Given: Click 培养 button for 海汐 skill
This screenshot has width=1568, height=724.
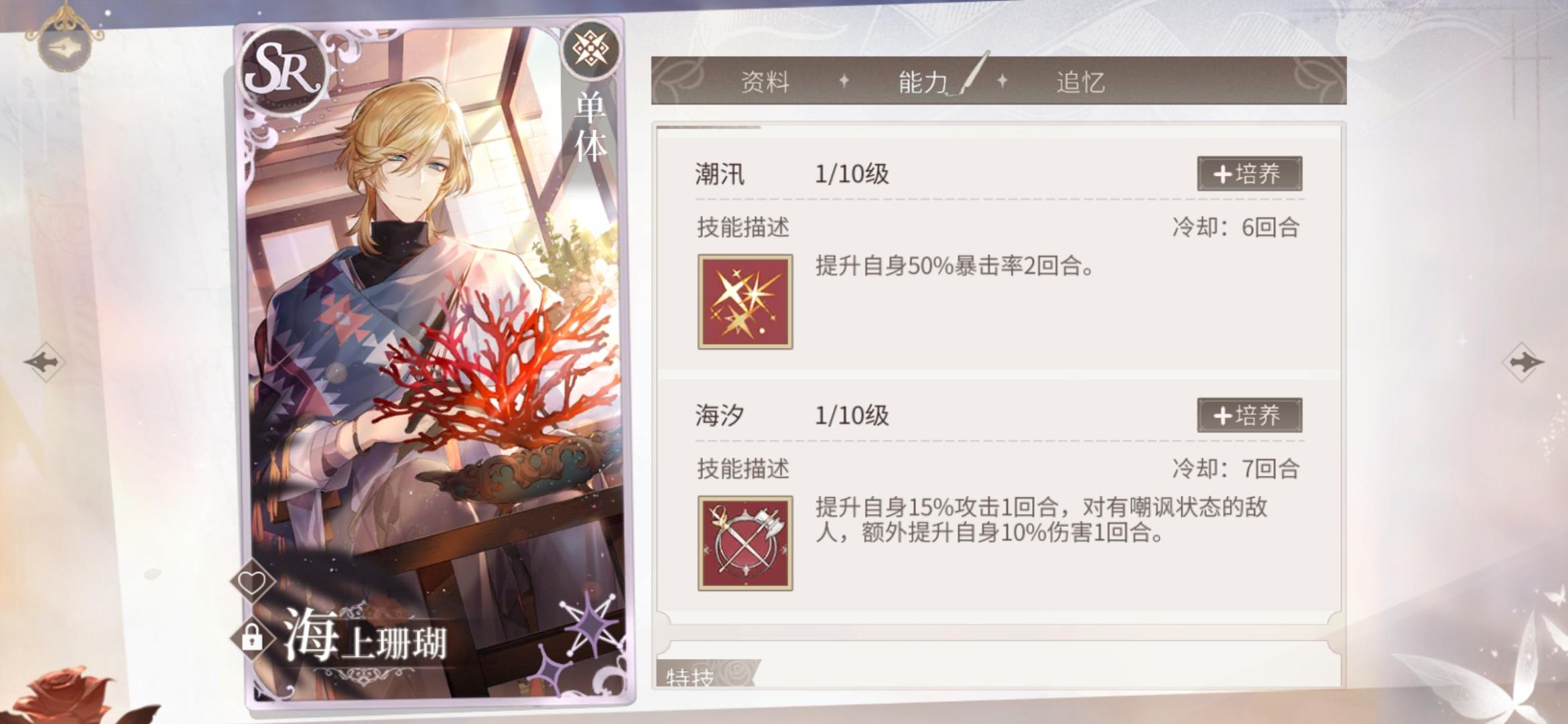Looking at the screenshot, I should (1250, 415).
